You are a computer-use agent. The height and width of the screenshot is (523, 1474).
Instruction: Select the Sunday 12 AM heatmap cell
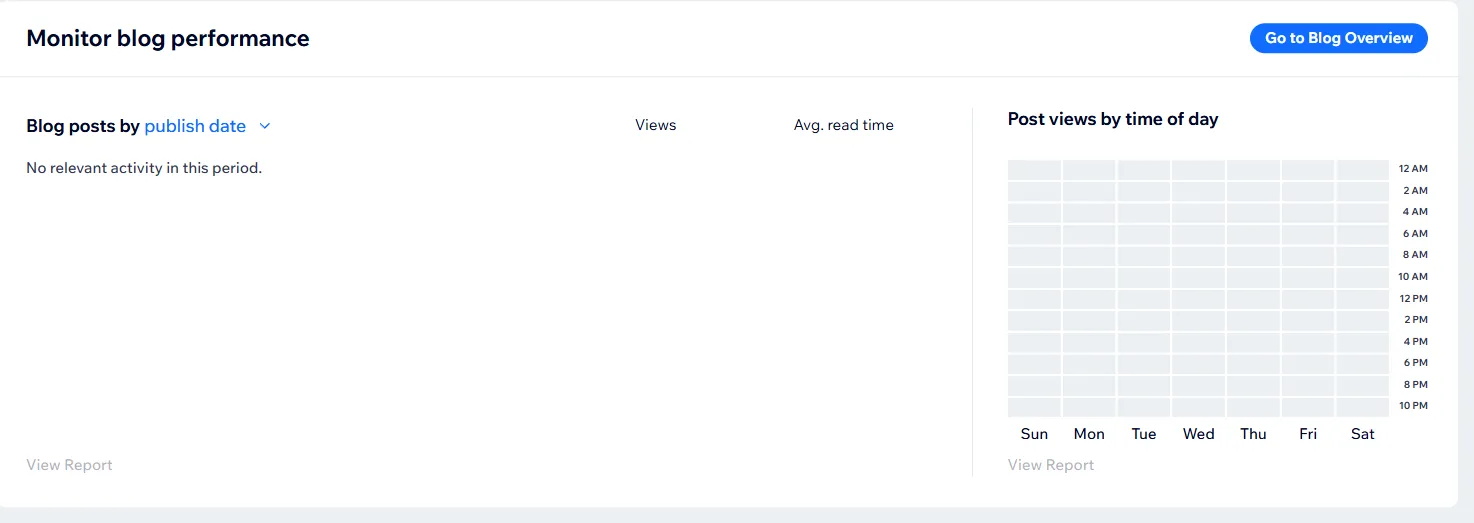click(x=1034, y=170)
